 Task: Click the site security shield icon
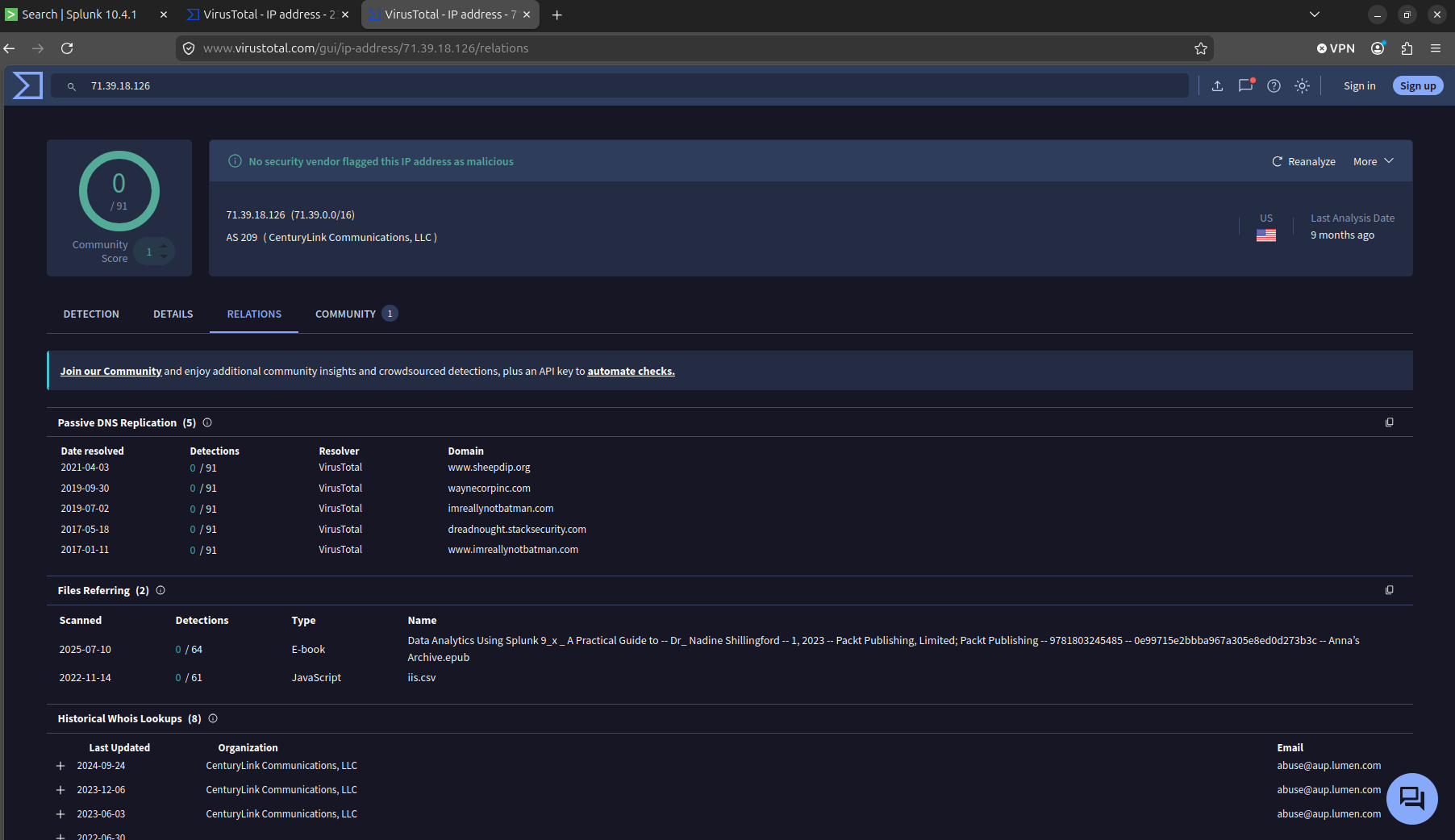[189, 48]
